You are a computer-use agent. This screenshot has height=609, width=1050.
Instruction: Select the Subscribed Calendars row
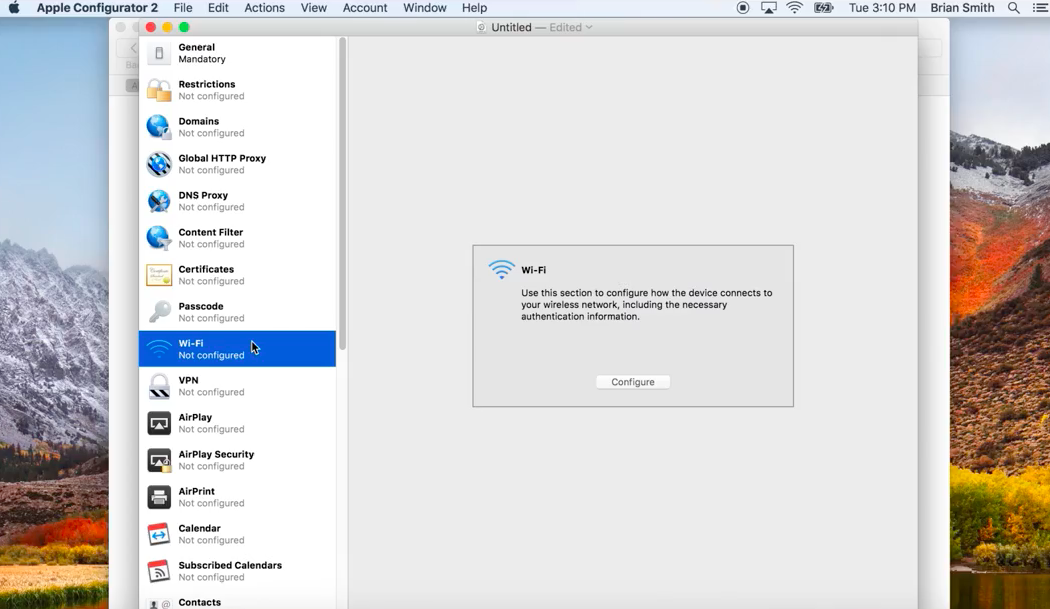(237, 571)
